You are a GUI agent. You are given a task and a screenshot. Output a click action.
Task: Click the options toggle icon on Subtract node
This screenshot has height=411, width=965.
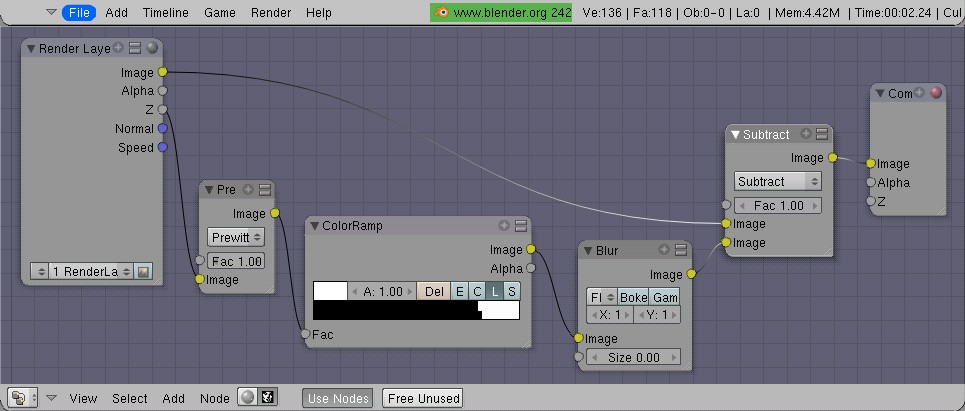(822, 134)
